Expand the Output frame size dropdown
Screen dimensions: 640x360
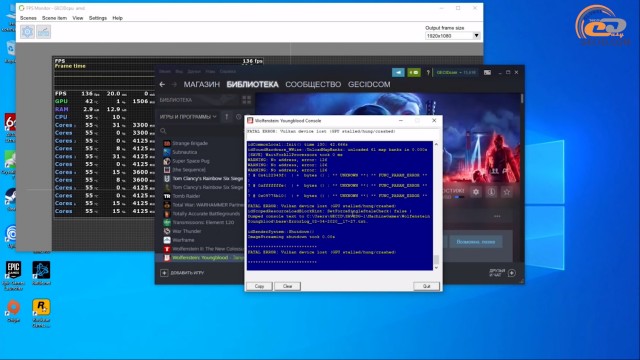[476, 36]
